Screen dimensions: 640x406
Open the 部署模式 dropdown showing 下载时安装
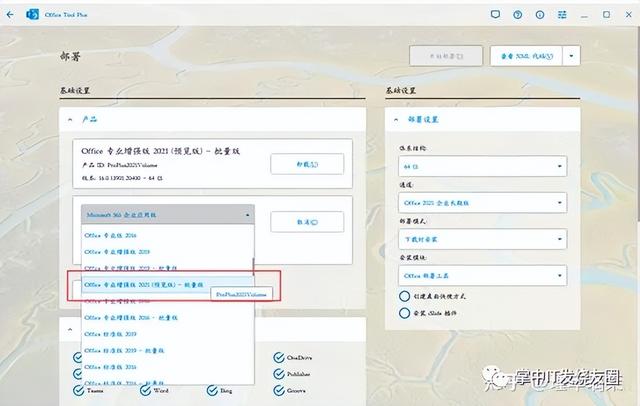[482, 239]
